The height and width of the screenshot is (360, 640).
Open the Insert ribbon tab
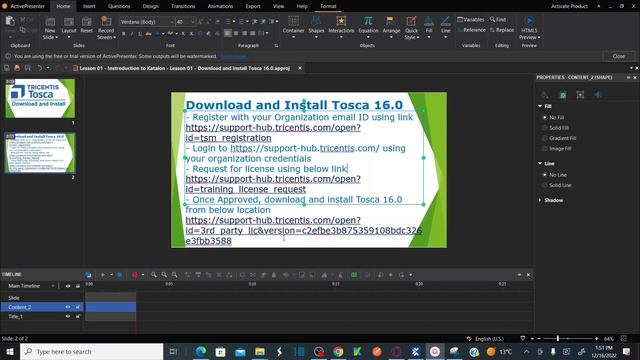tap(89, 6)
